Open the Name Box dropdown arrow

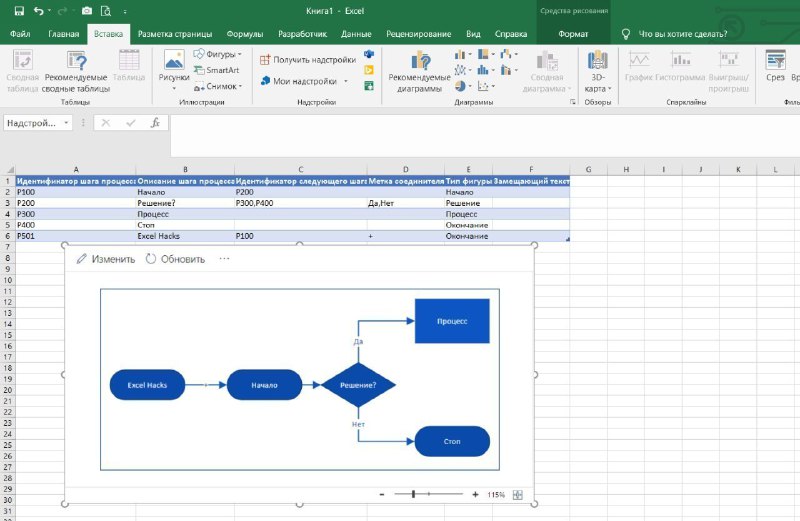click(x=66, y=123)
